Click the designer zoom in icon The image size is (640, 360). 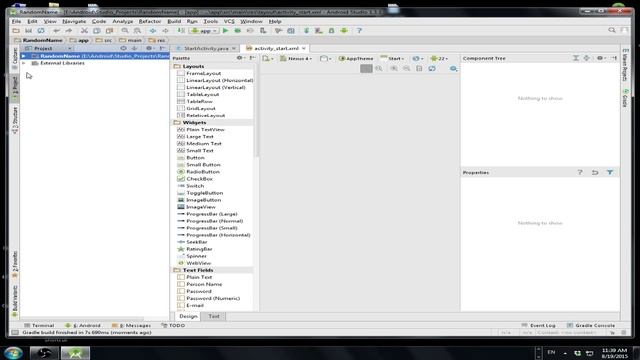[394, 69]
